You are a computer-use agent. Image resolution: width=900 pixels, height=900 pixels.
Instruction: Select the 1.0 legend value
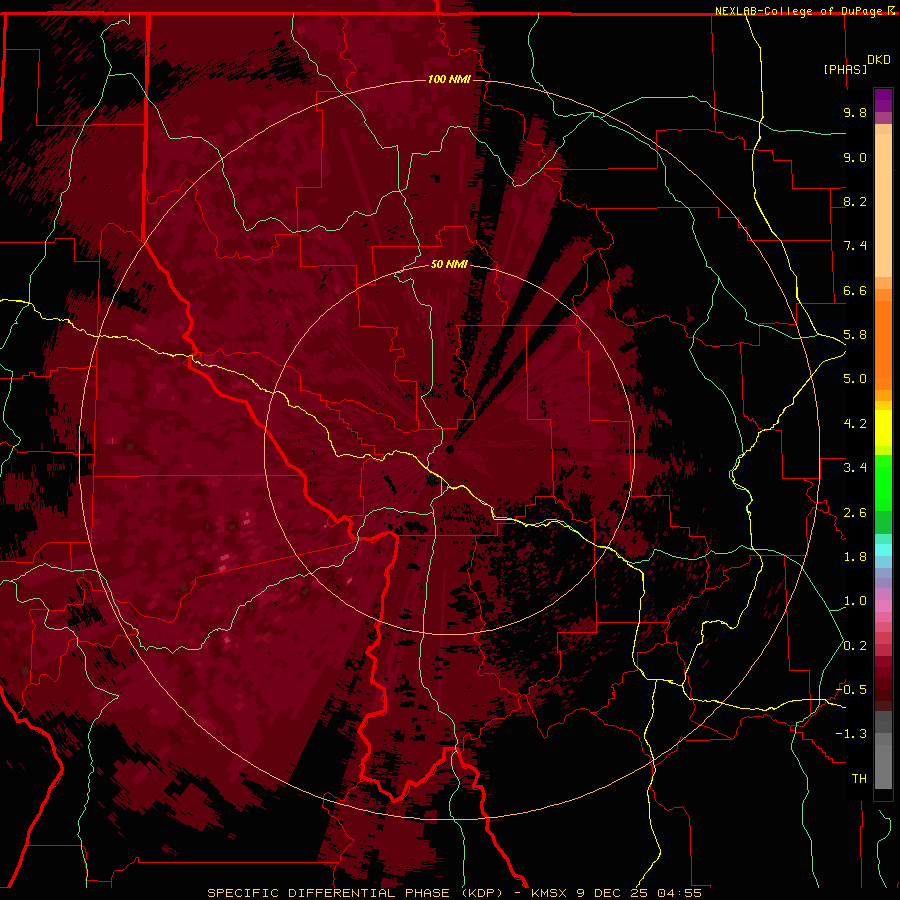click(x=855, y=601)
